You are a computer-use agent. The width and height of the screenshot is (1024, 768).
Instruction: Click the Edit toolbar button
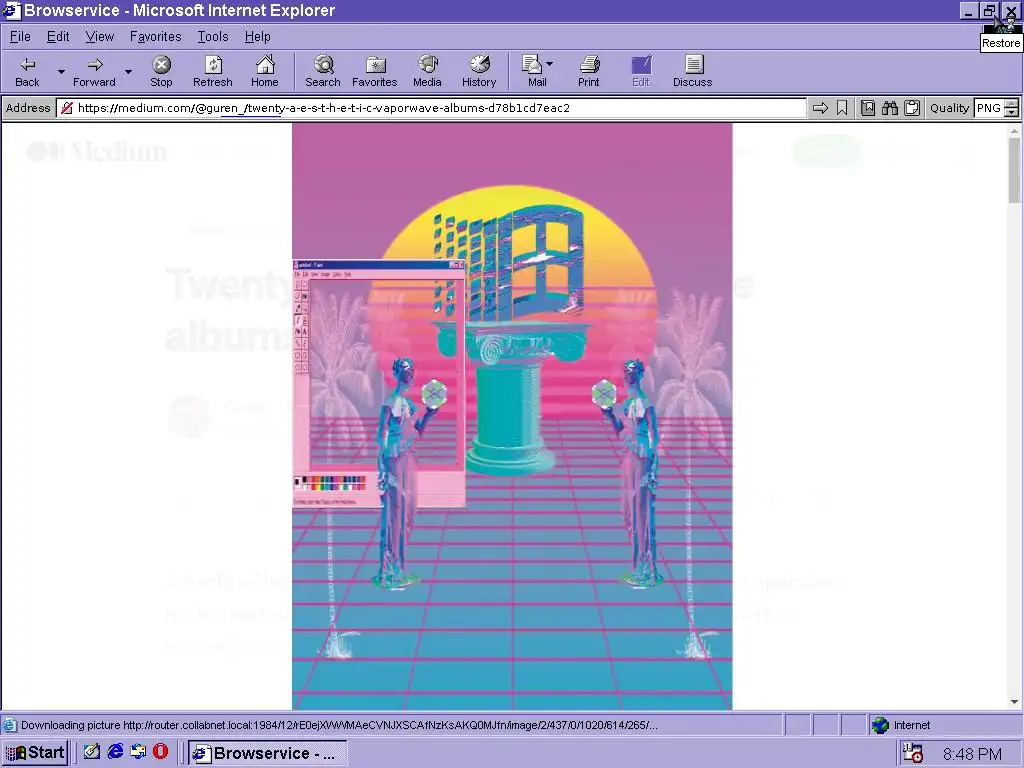pyautogui.click(x=641, y=71)
